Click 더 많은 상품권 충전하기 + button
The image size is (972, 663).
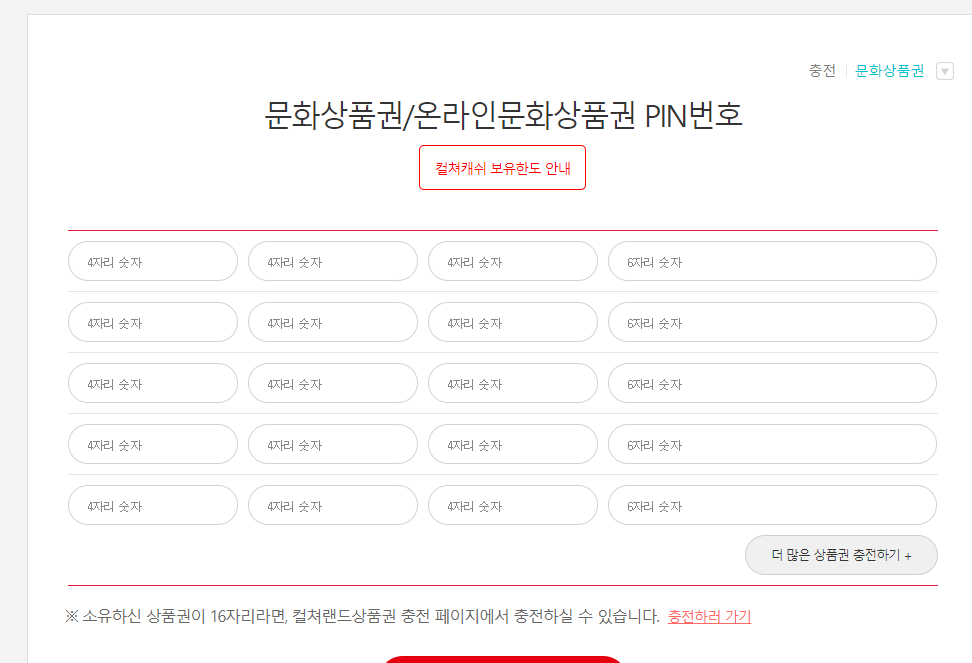point(841,555)
